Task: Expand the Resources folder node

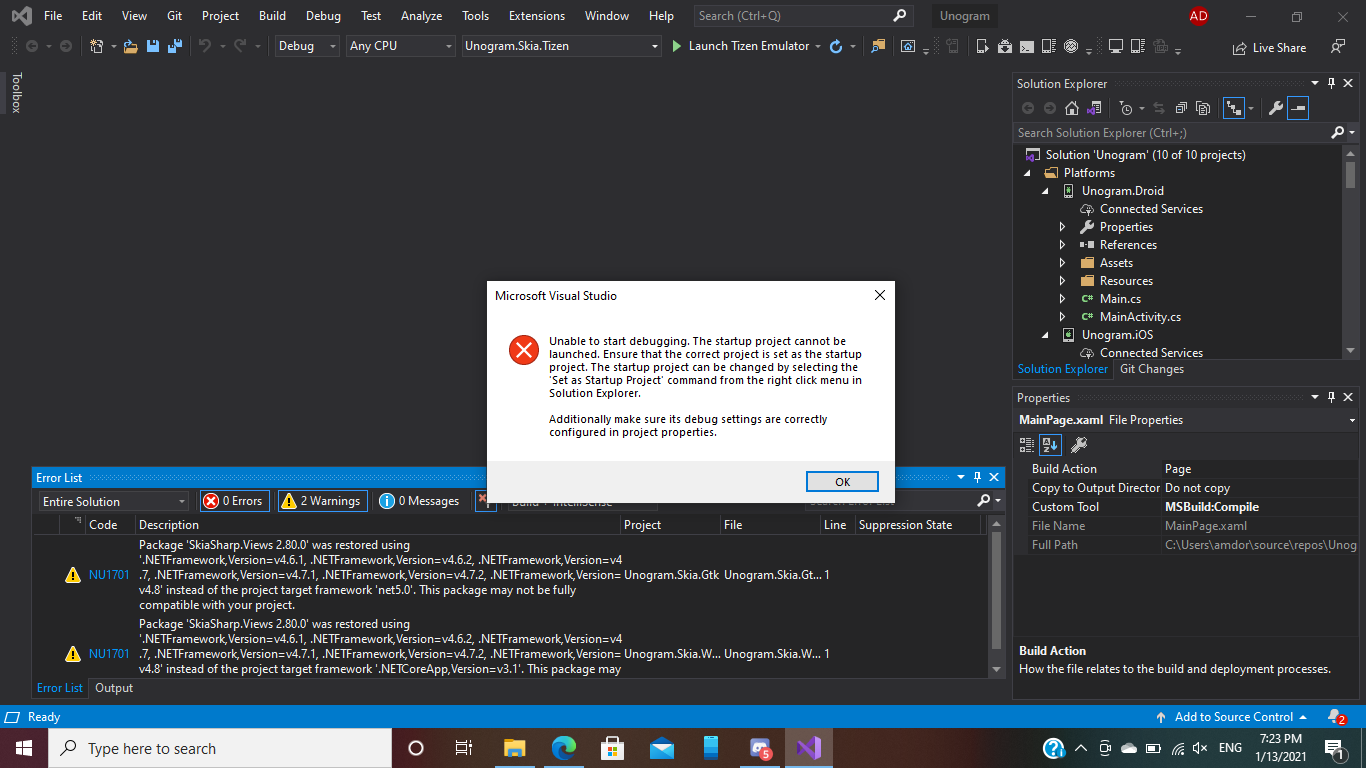Action: pos(1063,281)
